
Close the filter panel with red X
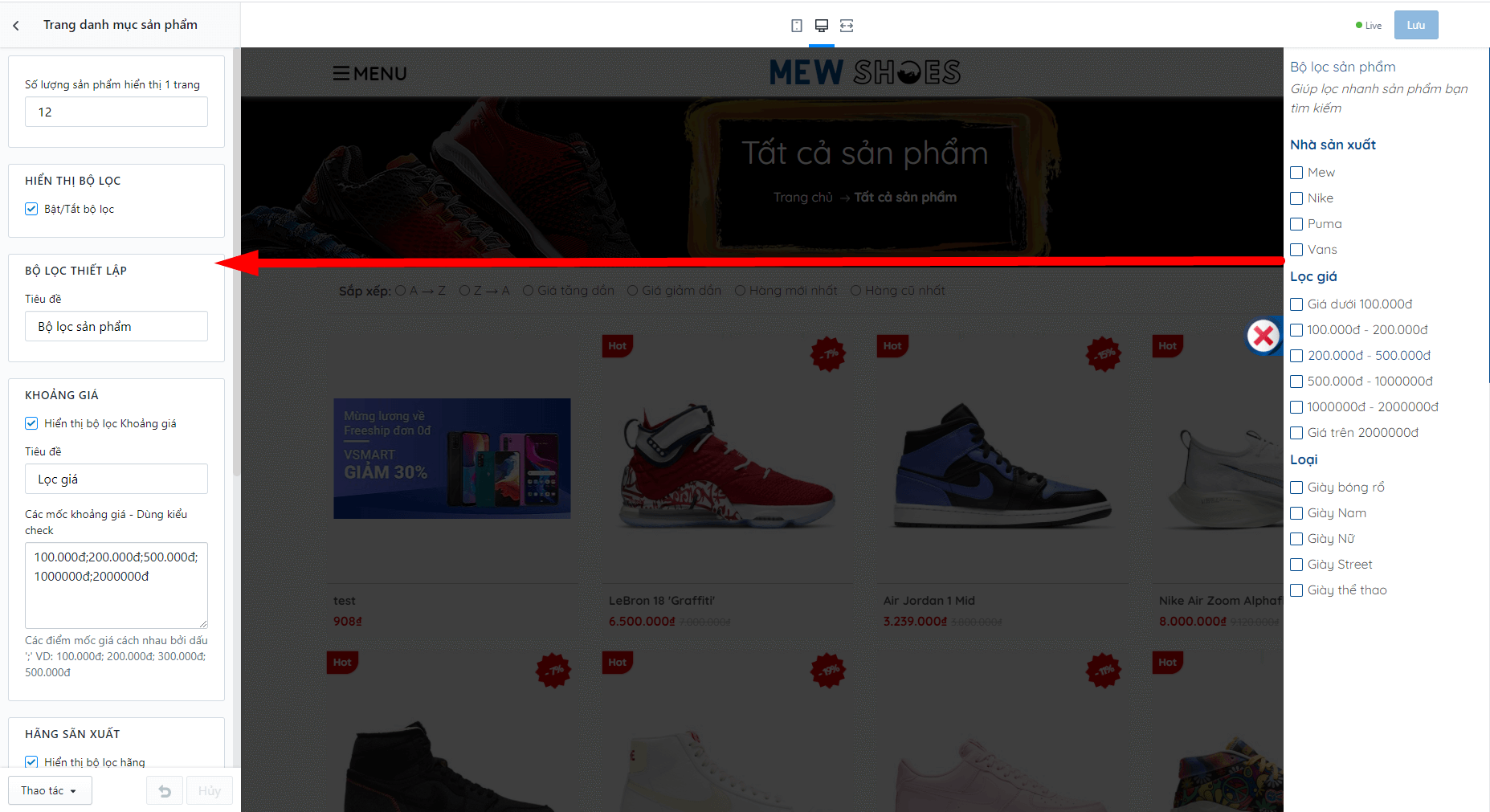point(1263,336)
